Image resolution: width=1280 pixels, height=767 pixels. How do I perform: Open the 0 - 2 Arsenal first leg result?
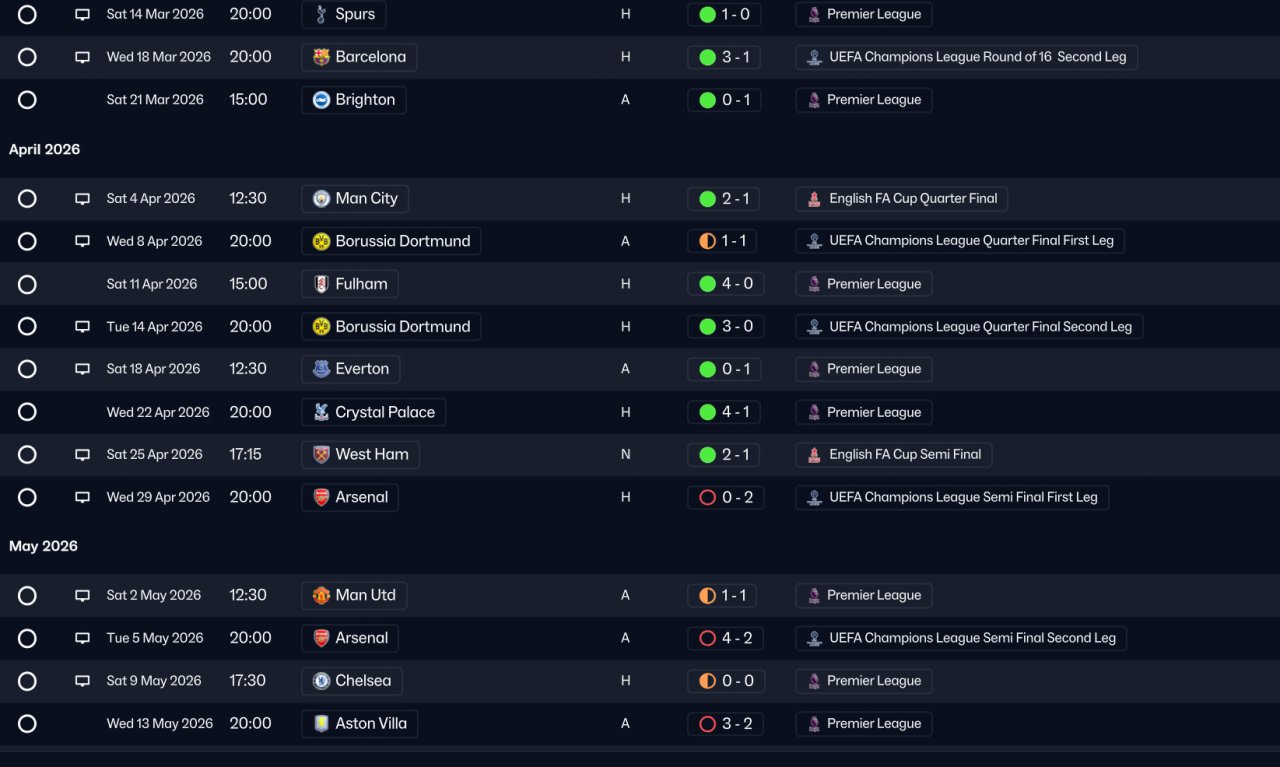pos(725,497)
